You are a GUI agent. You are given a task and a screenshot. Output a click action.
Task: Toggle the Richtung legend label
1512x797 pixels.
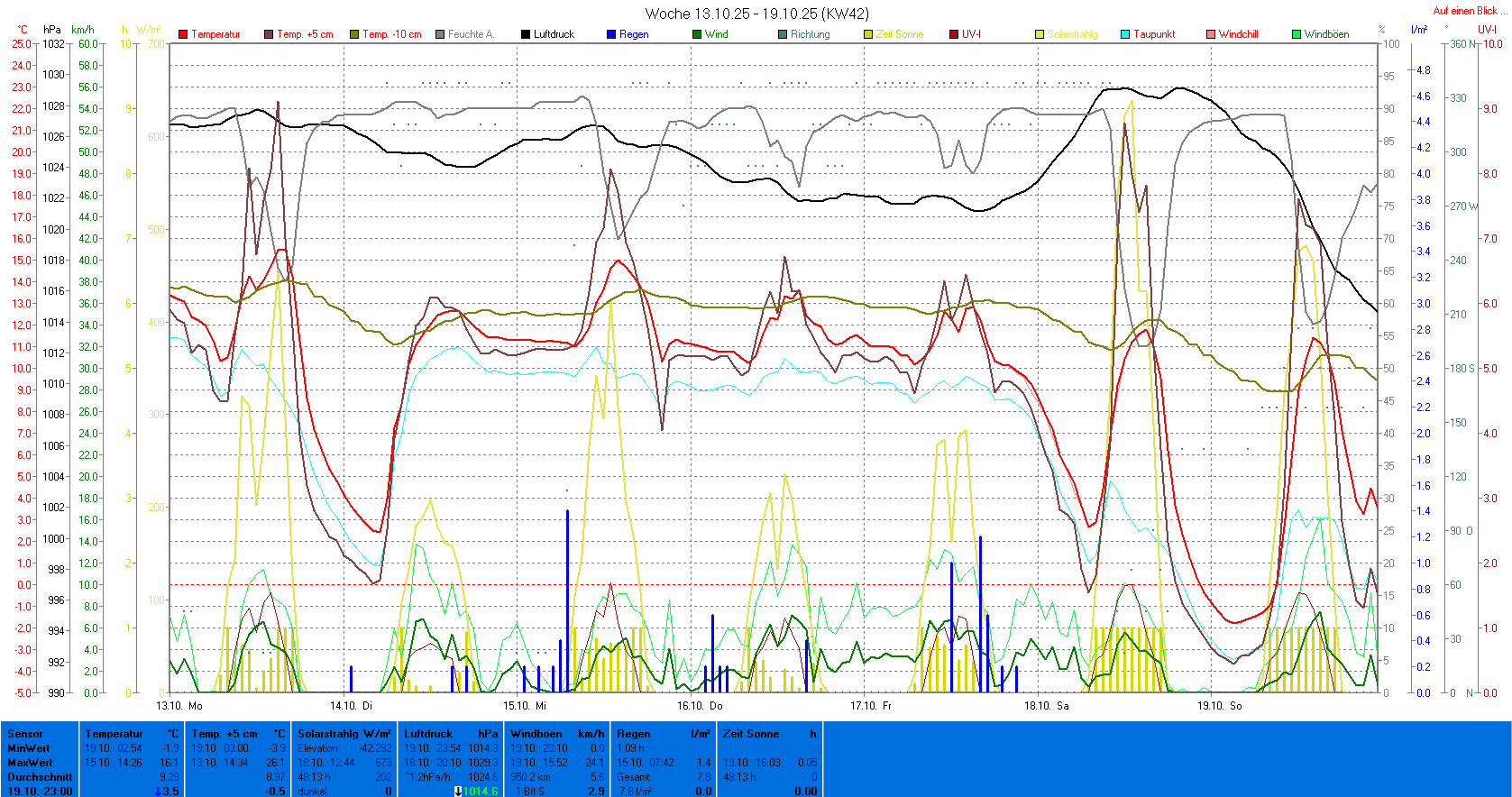[x=810, y=34]
